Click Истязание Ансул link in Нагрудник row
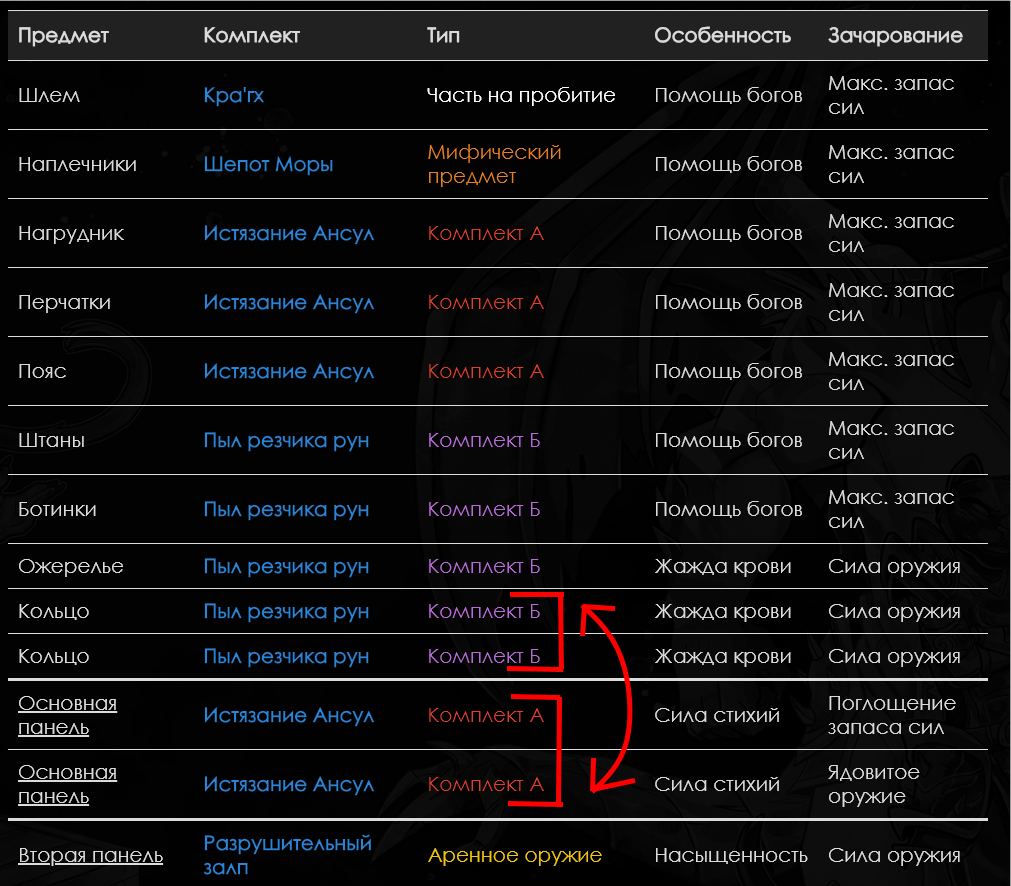 click(x=288, y=233)
